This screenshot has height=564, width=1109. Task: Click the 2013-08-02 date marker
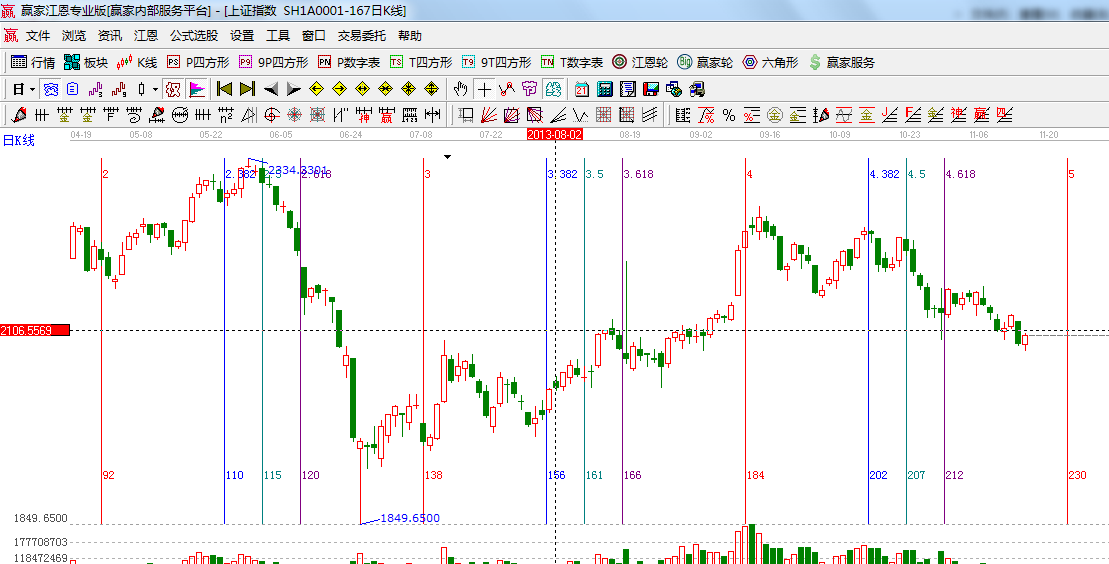tap(554, 133)
